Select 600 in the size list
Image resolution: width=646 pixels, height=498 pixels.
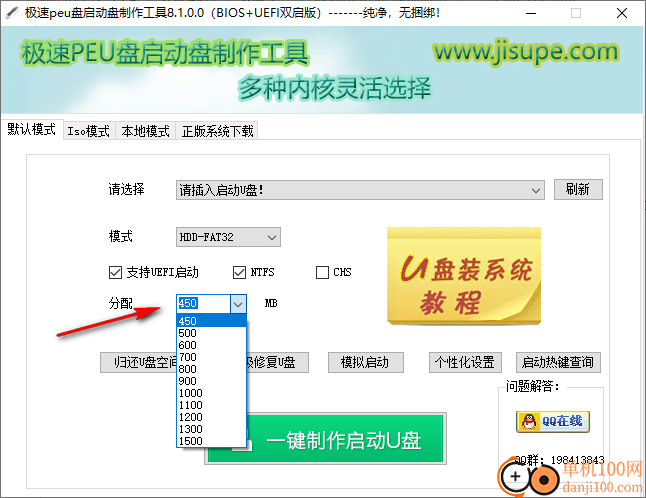click(211, 345)
